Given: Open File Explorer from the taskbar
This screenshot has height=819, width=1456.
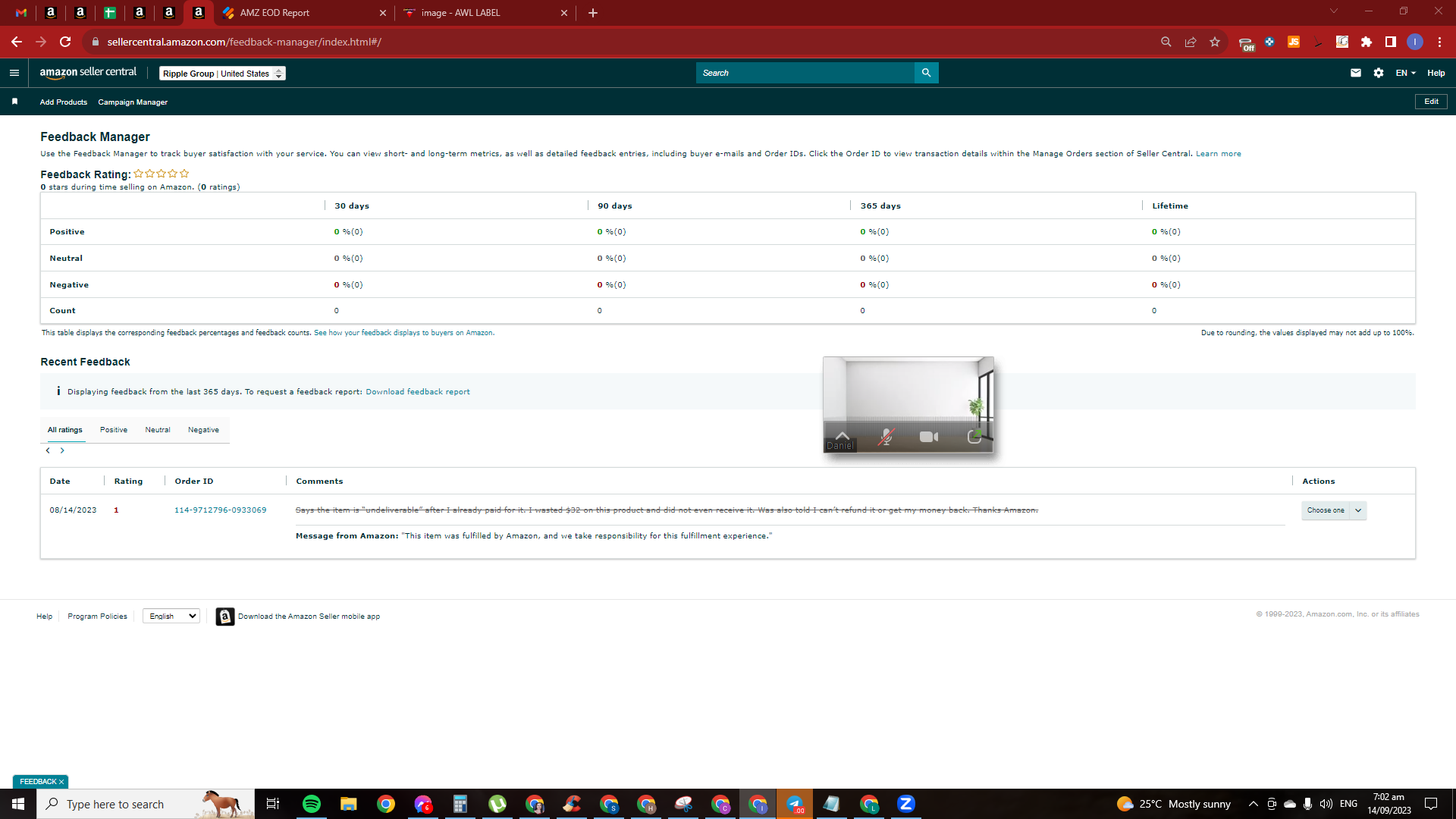Looking at the screenshot, I should [349, 804].
